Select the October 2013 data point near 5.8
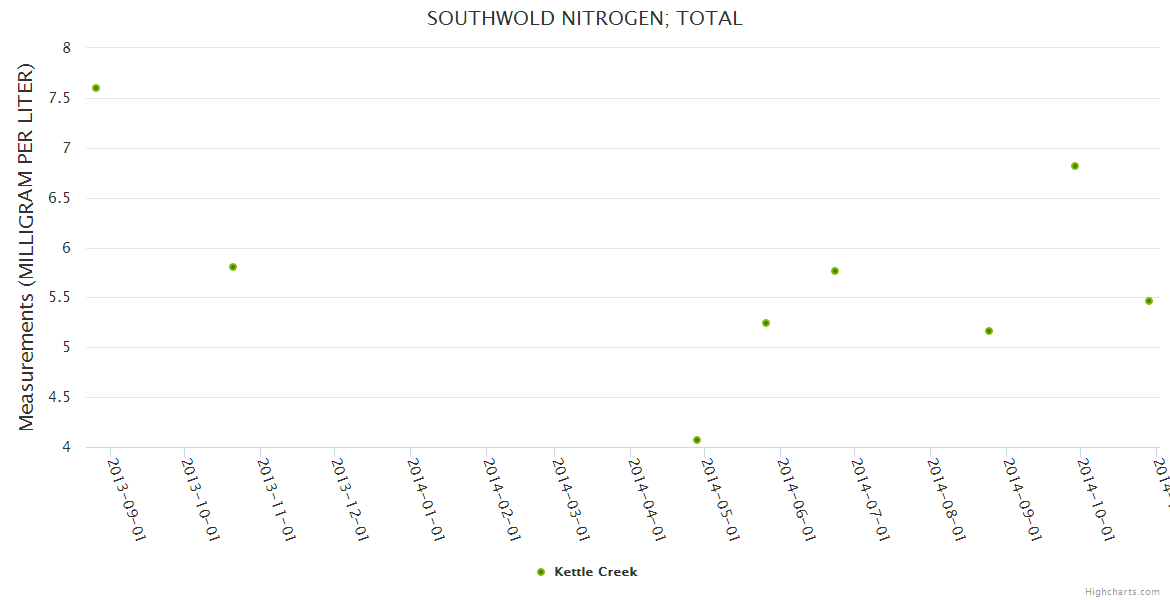The height and width of the screenshot is (600, 1170). click(233, 267)
